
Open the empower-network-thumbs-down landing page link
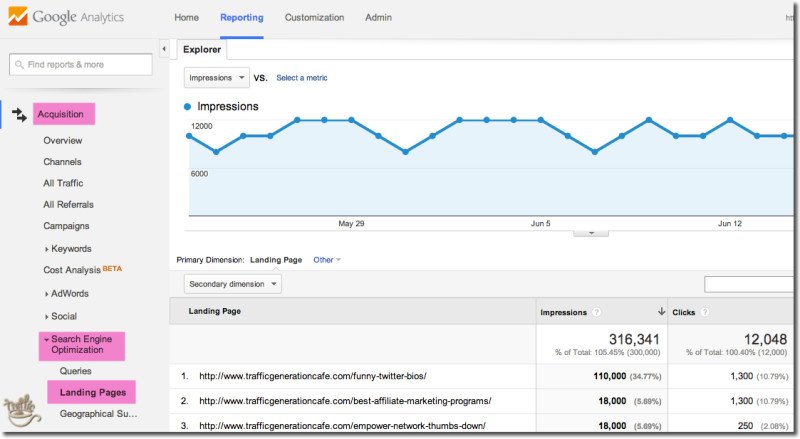point(342,426)
